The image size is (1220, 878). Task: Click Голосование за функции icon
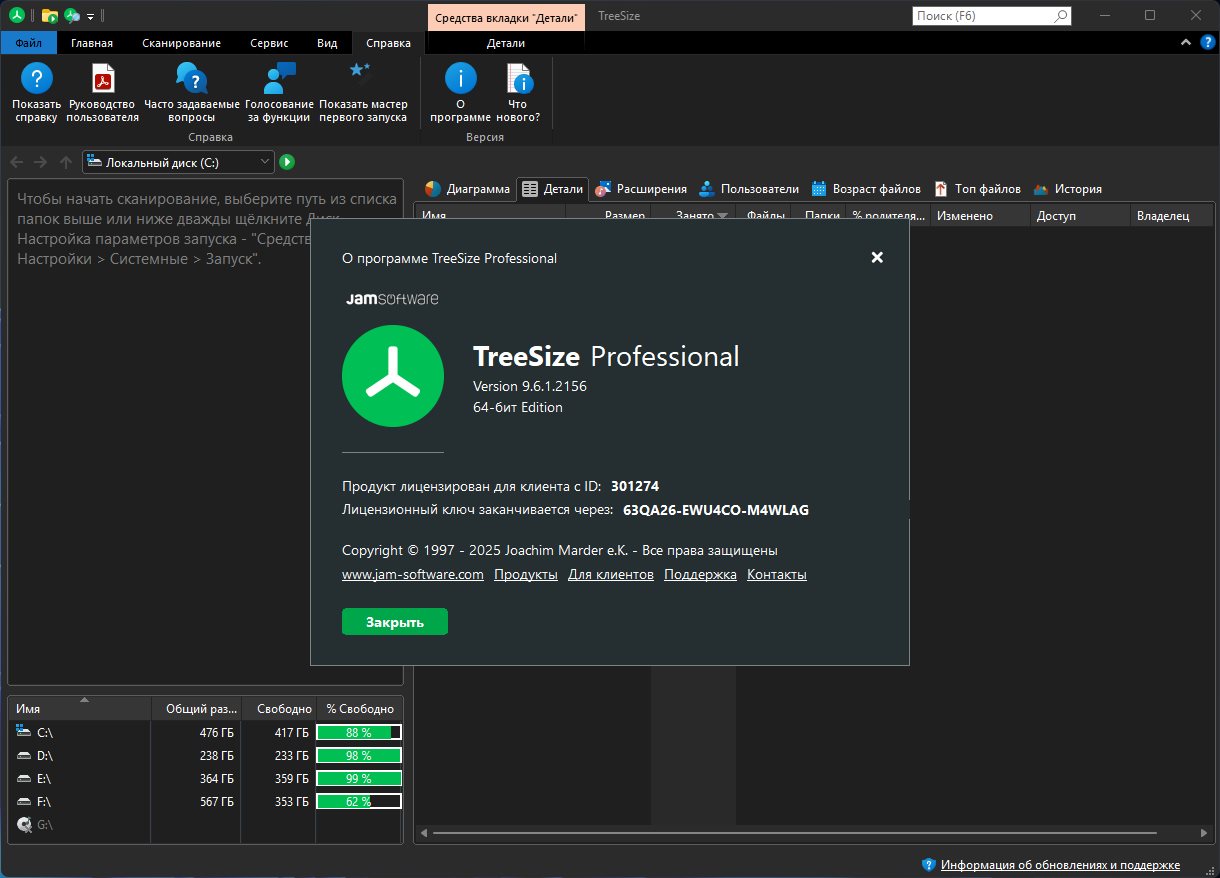(279, 79)
